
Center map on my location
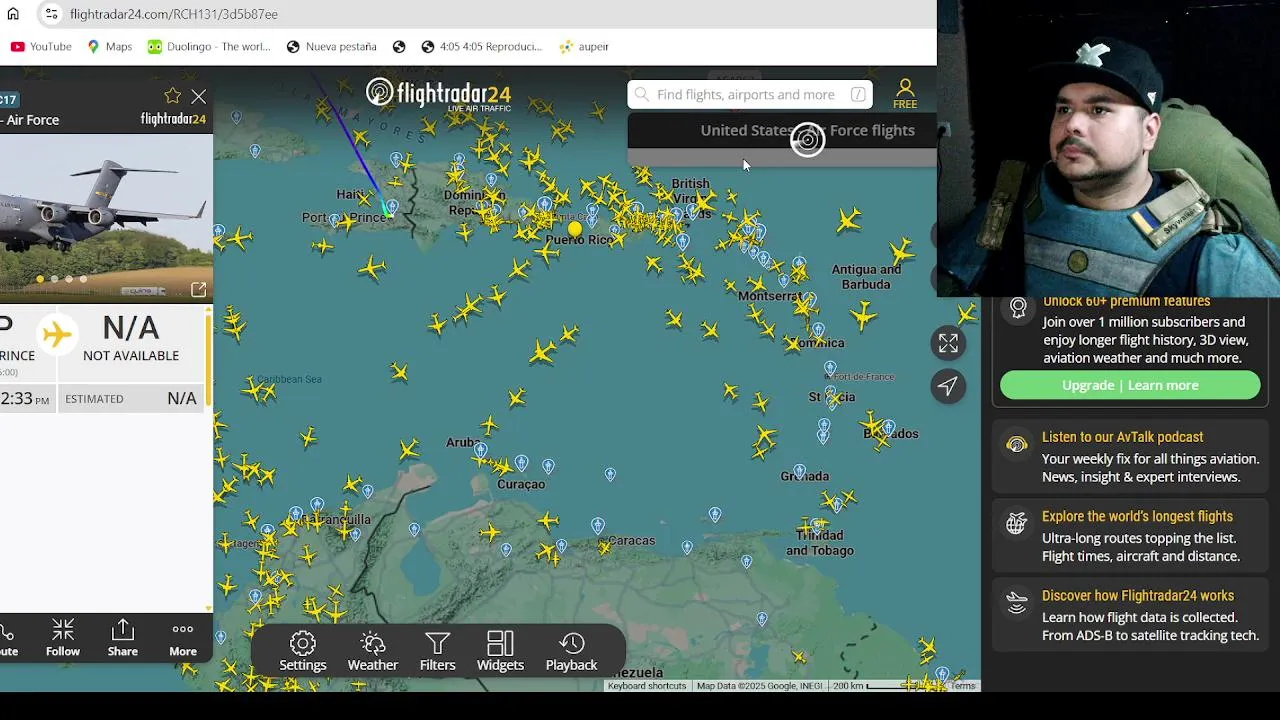(948, 386)
